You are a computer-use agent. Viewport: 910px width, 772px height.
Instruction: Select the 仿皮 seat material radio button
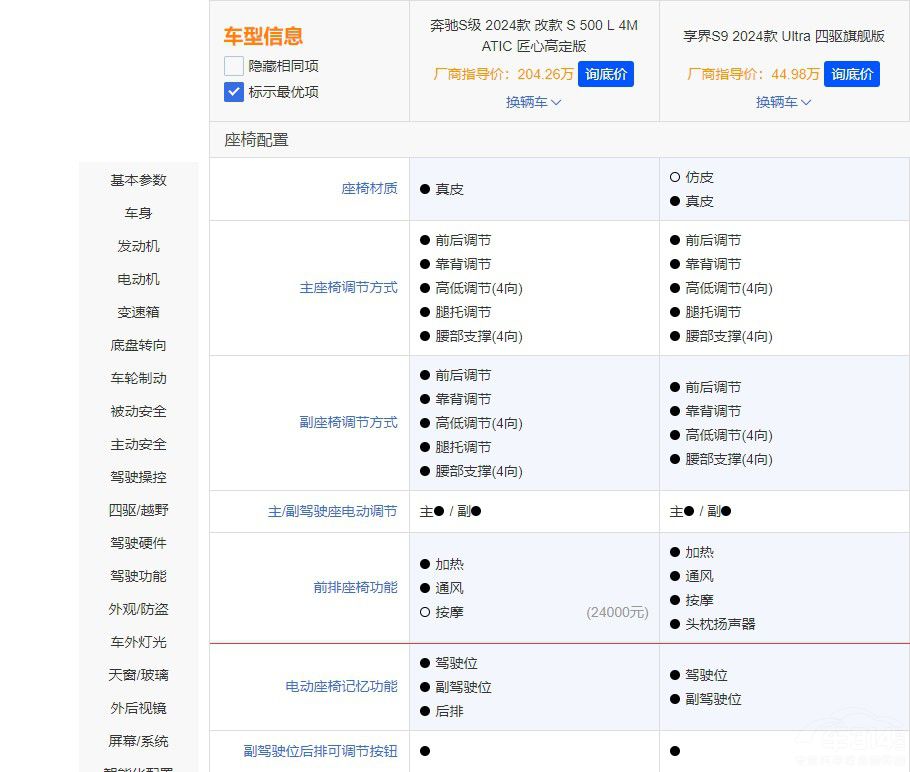pos(678,177)
